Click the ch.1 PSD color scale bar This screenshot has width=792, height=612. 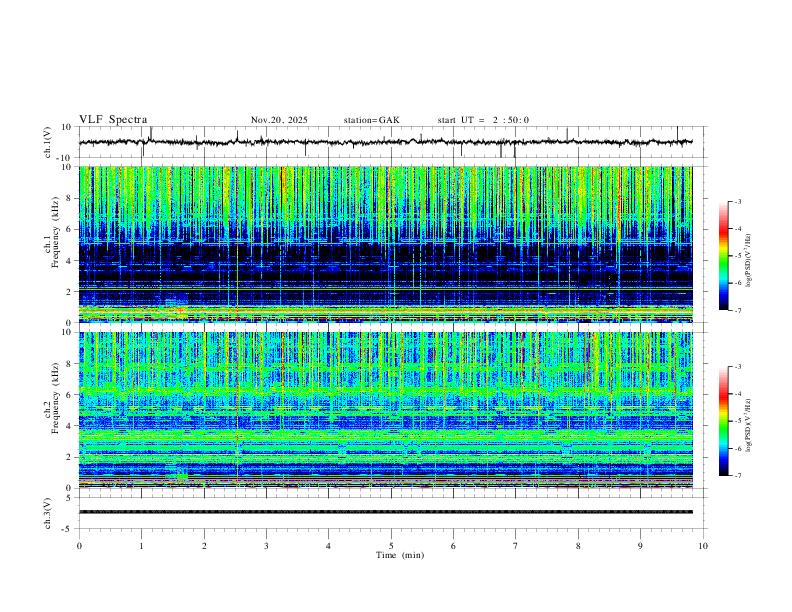point(724,256)
